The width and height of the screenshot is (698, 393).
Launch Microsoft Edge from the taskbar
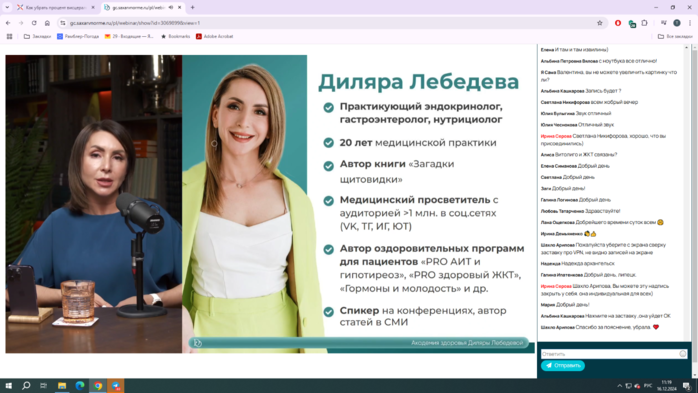pos(80,386)
